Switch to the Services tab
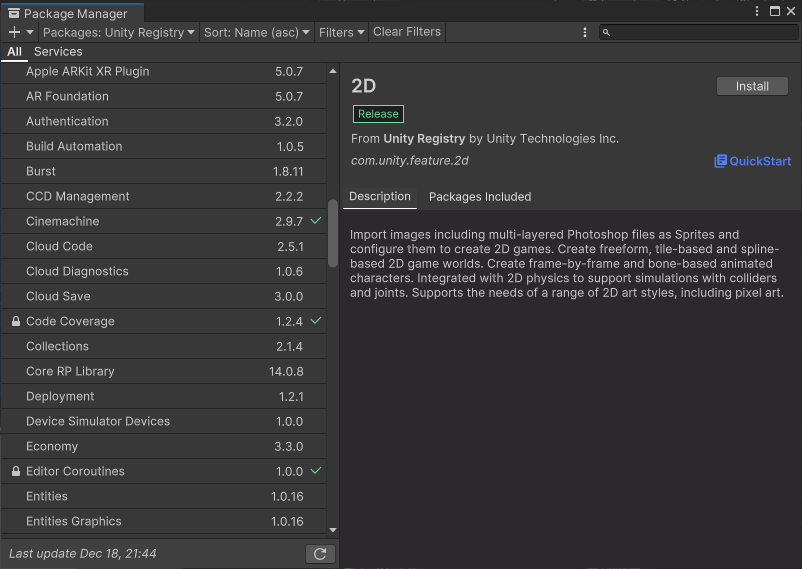 [58, 52]
